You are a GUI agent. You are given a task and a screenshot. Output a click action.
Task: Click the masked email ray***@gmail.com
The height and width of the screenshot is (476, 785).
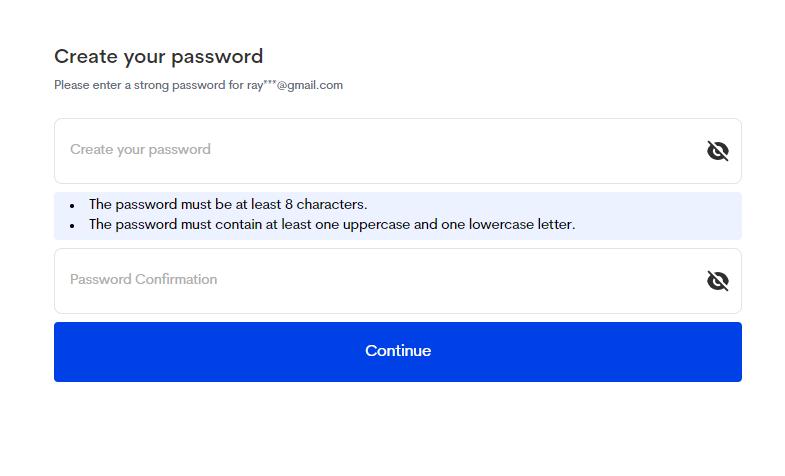[x=295, y=85]
